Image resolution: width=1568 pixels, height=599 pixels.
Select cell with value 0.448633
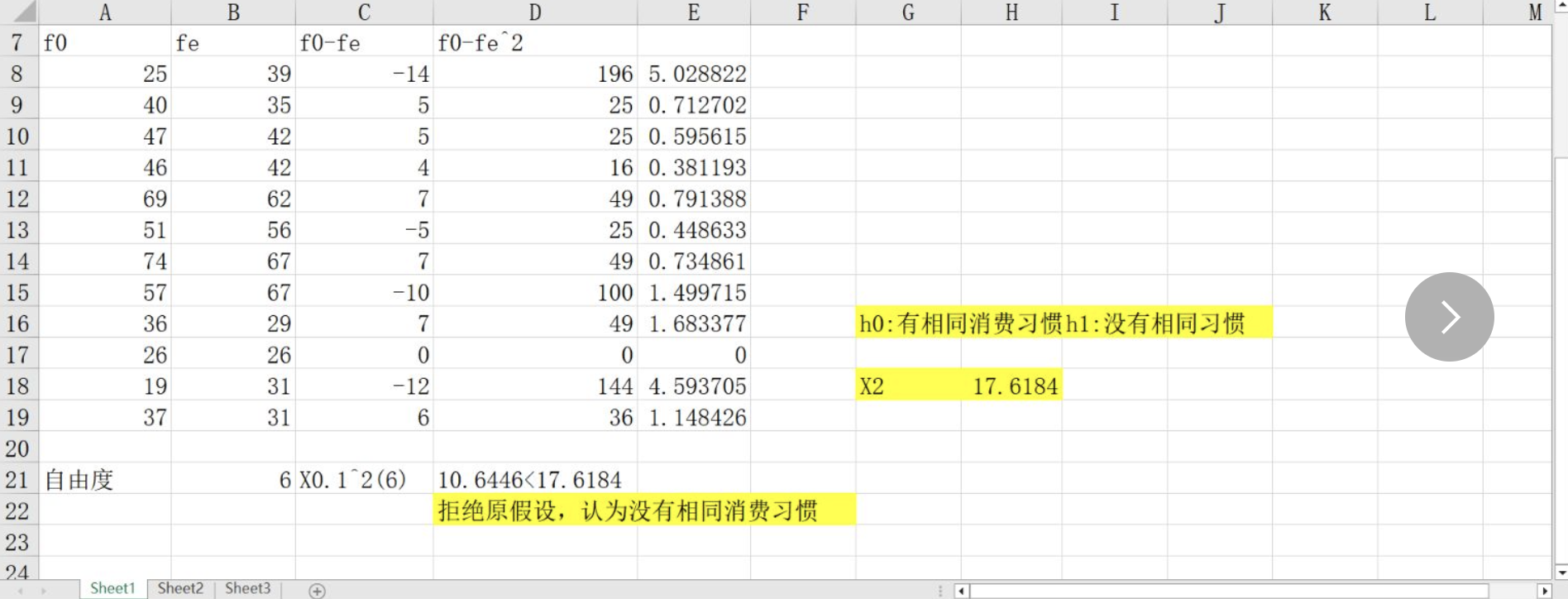click(694, 230)
